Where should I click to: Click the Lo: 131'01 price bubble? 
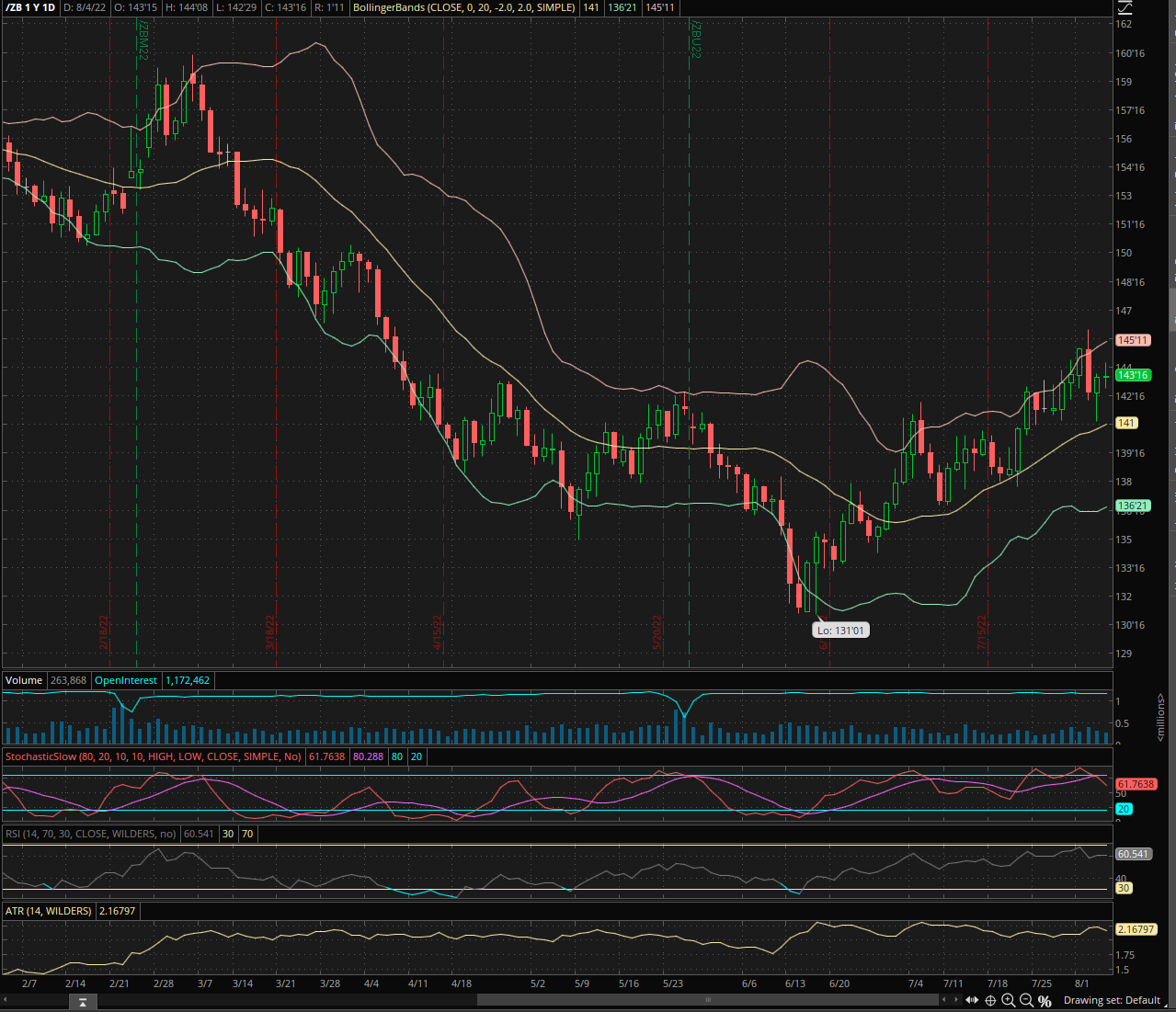point(840,631)
